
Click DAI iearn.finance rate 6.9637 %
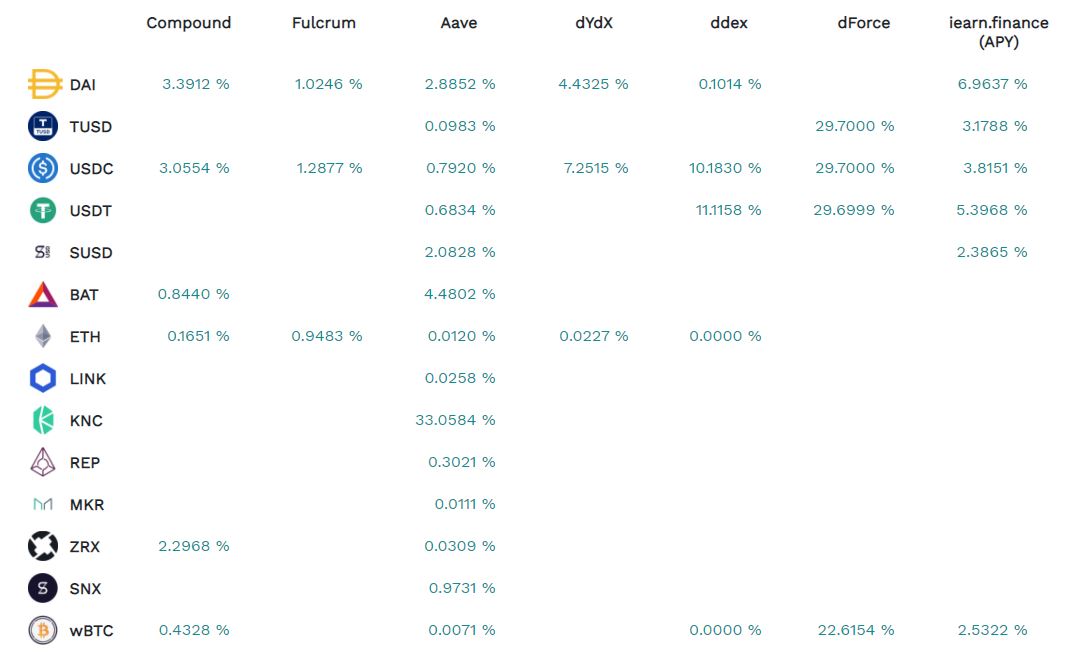click(992, 84)
